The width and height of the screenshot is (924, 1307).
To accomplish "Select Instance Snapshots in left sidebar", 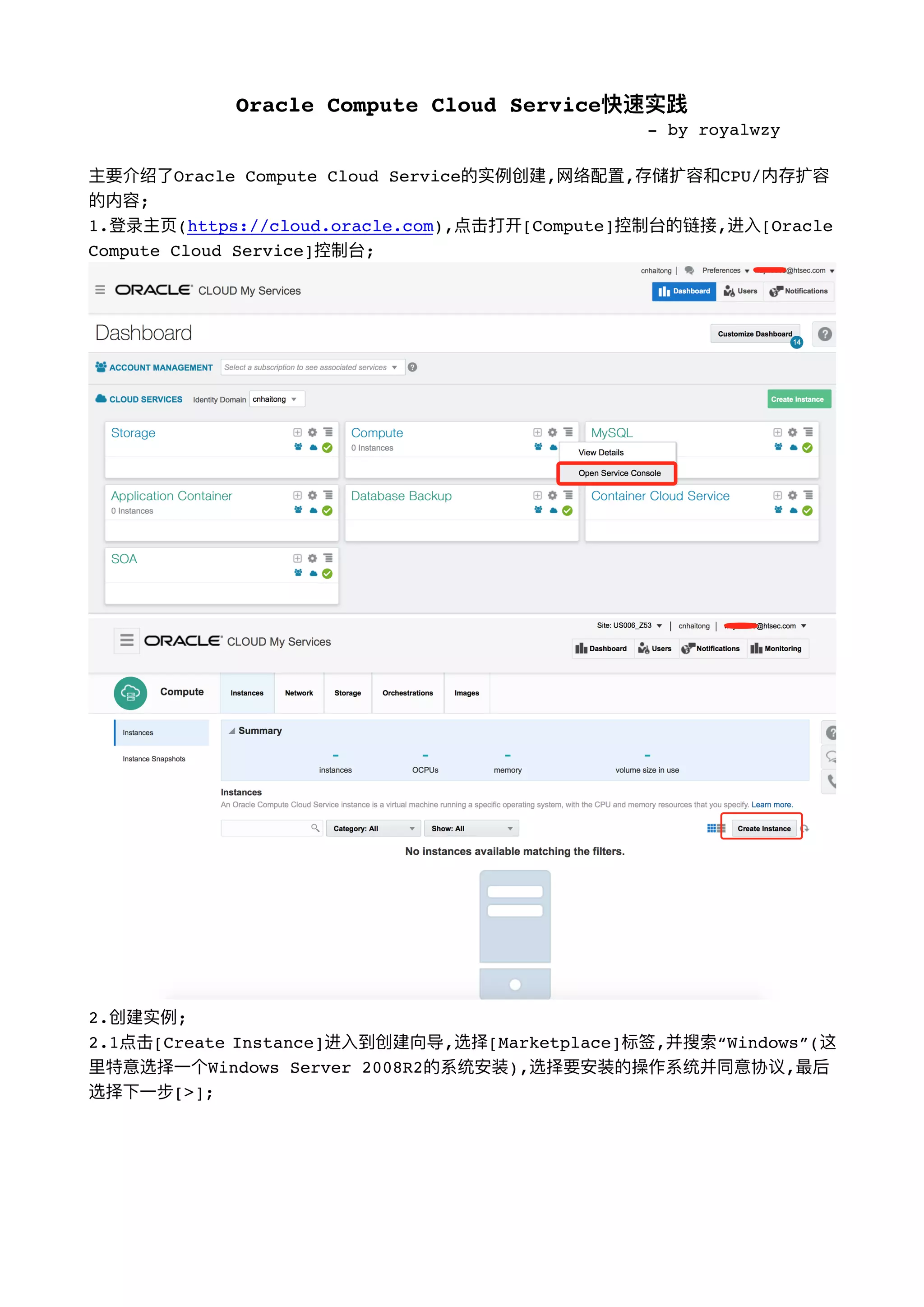I will [x=153, y=759].
